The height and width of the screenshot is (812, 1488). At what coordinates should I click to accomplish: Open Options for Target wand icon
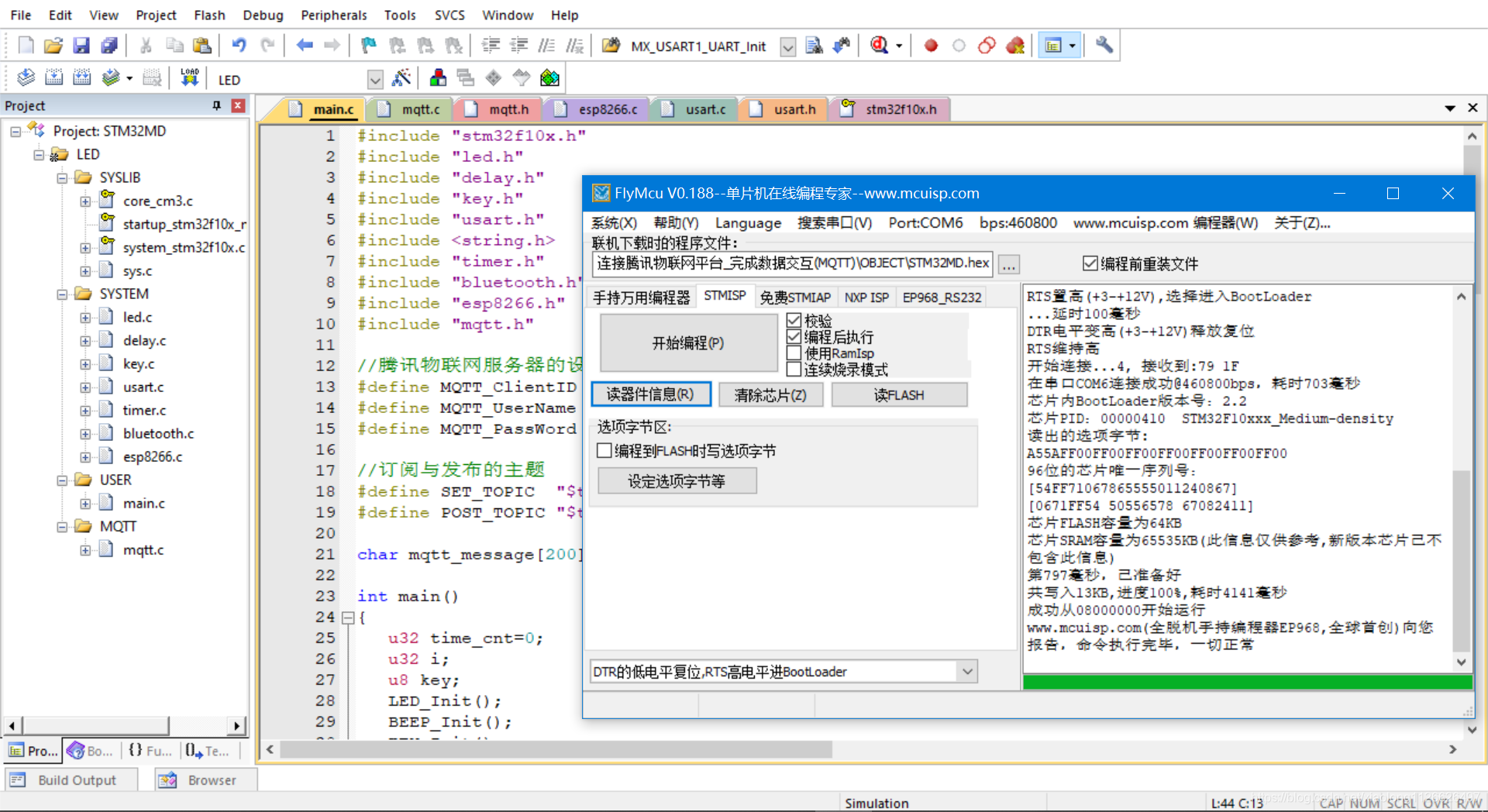point(401,77)
